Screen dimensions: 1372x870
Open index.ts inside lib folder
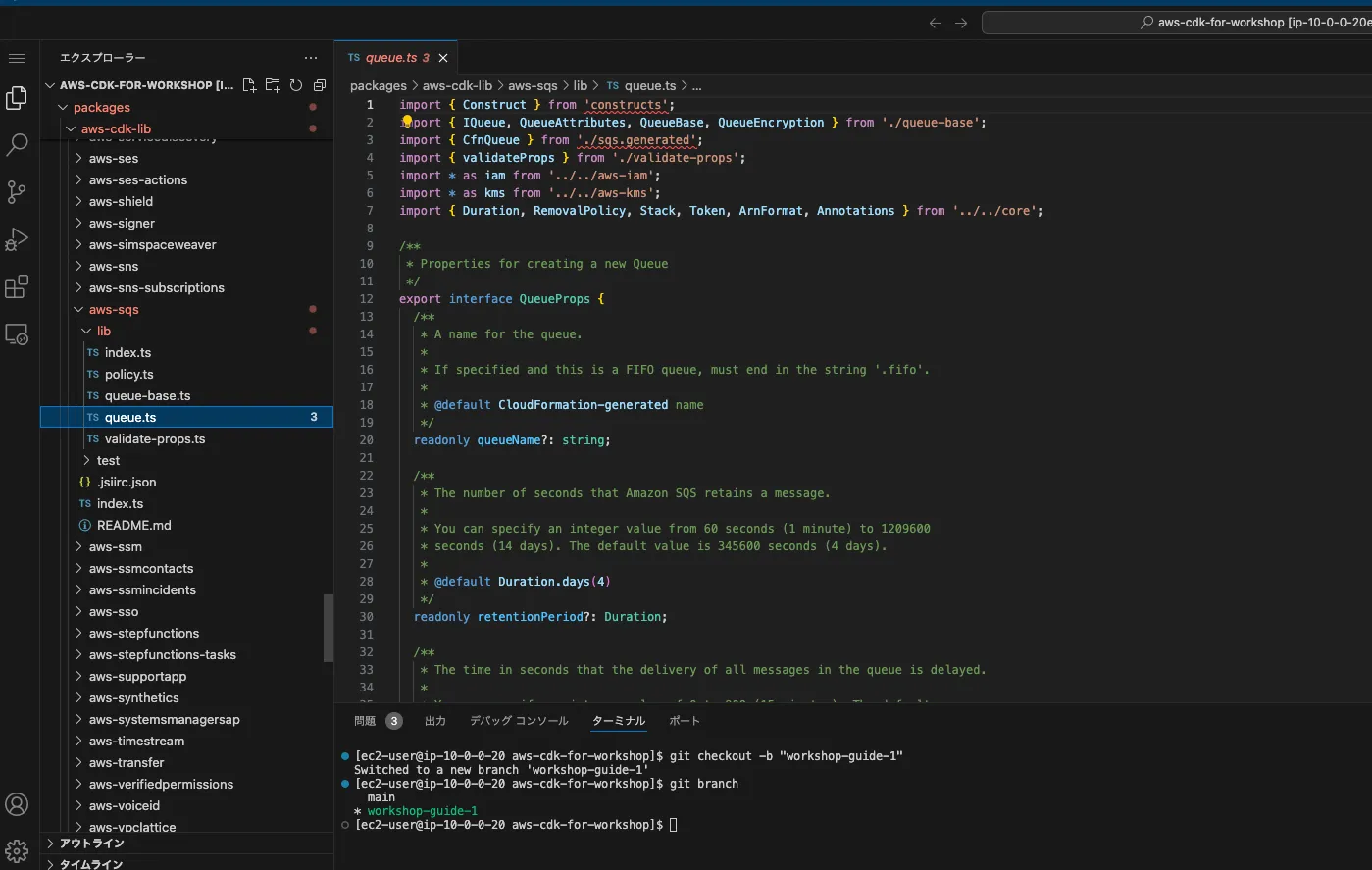pyautogui.click(x=127, y=352)
